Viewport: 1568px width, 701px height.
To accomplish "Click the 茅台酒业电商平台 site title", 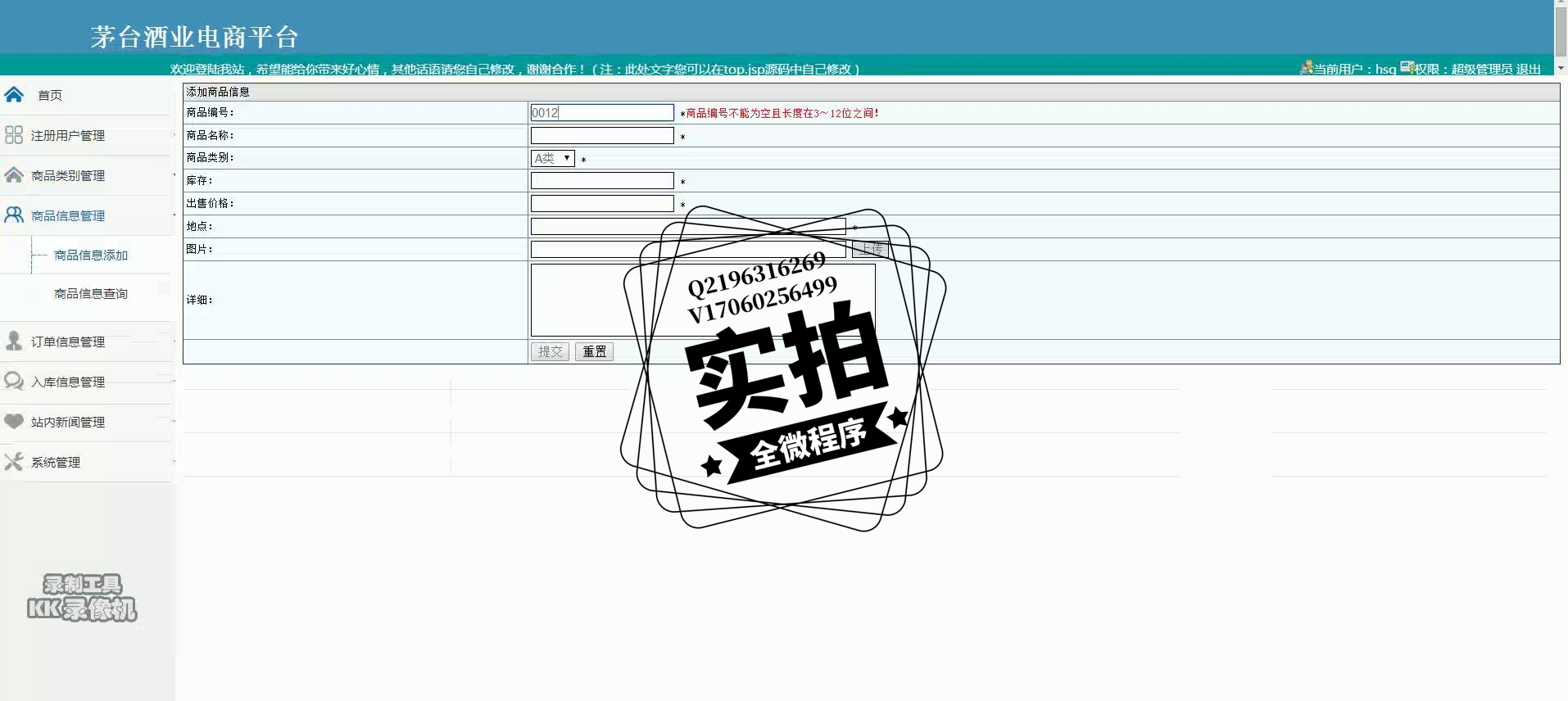I will 194,37.
